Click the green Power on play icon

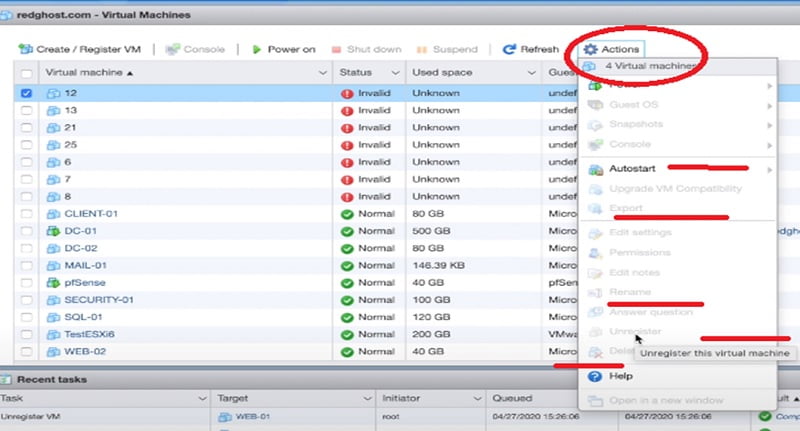(x=257, y=49)
